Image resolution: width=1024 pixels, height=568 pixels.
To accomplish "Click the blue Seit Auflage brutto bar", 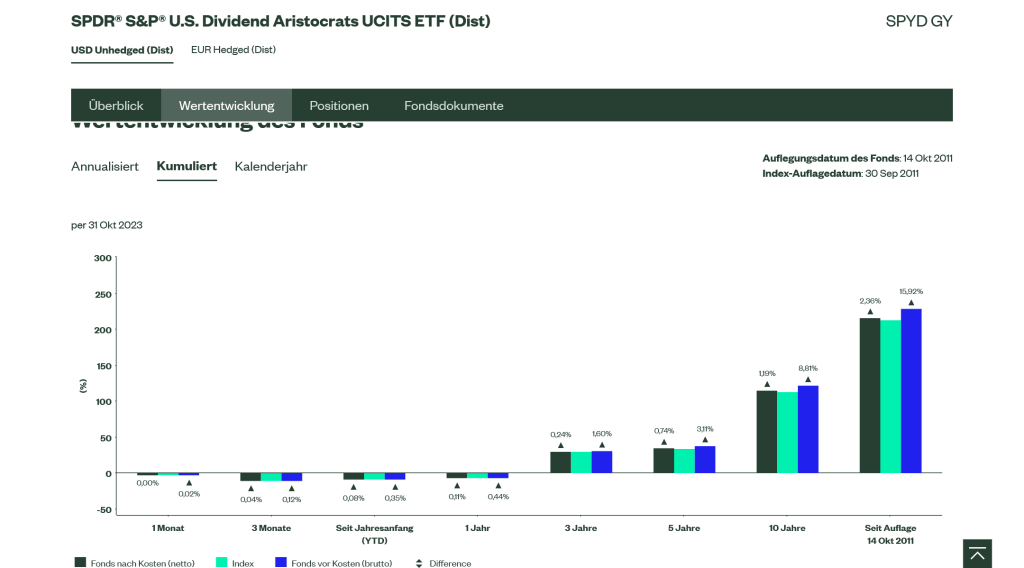I will 911,391.
